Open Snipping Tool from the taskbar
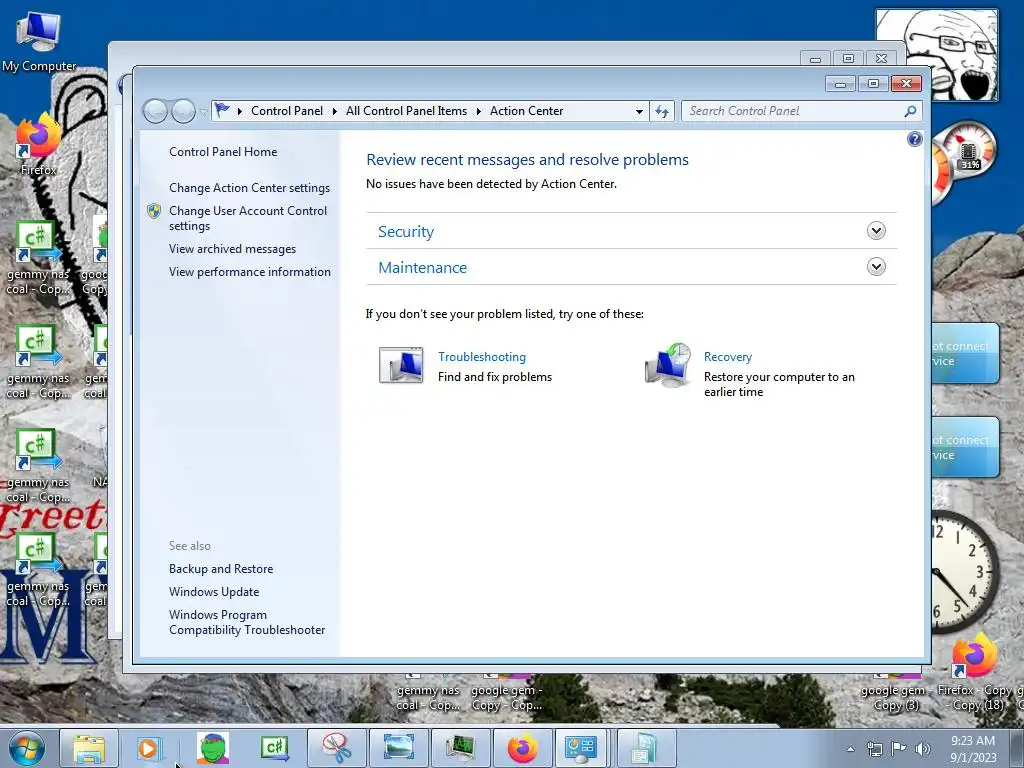The image size is (1024, 768). point(336,748)
